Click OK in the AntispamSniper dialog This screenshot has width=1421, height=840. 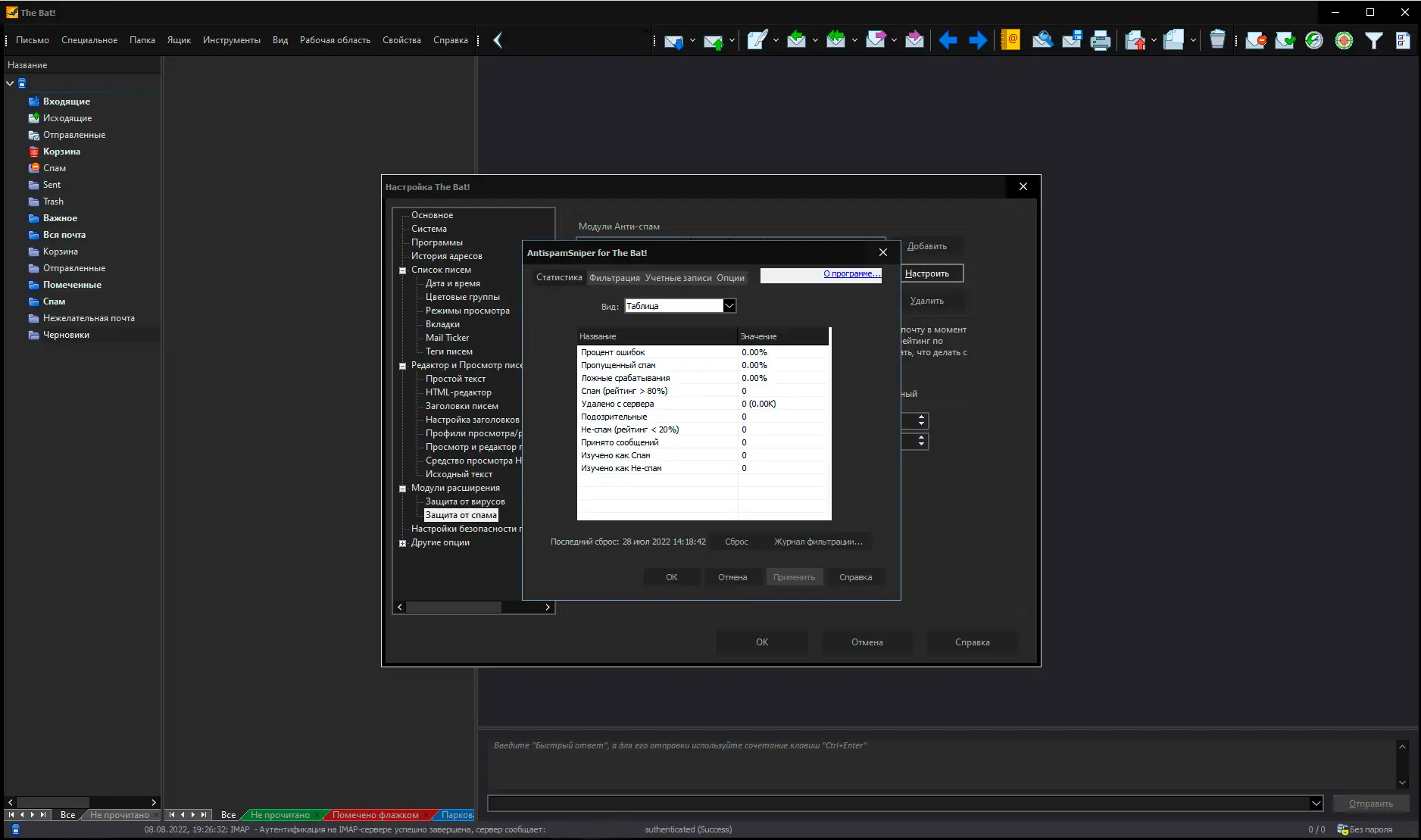[672, 577]
